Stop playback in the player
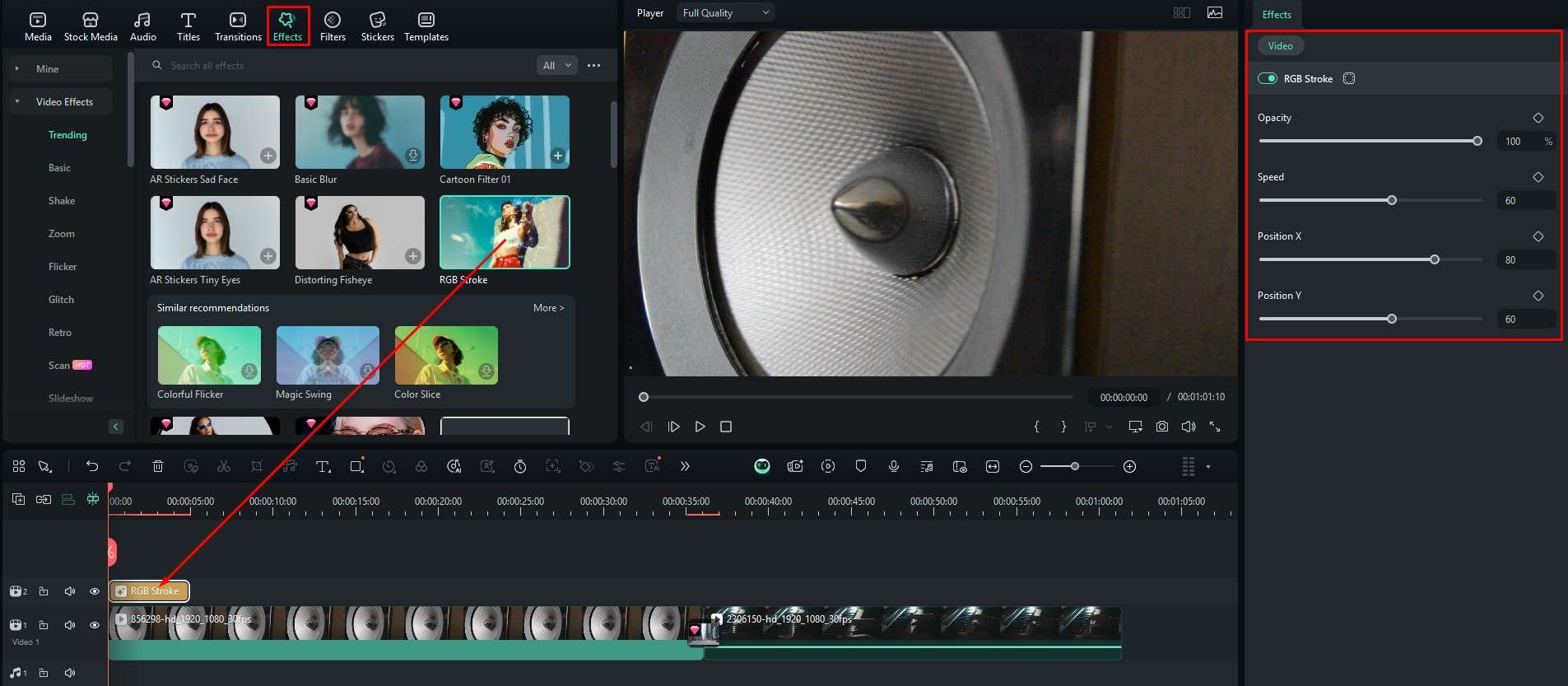Image resolution: width=1568 pixels, height=686 pixels. (x=726, y=427)
